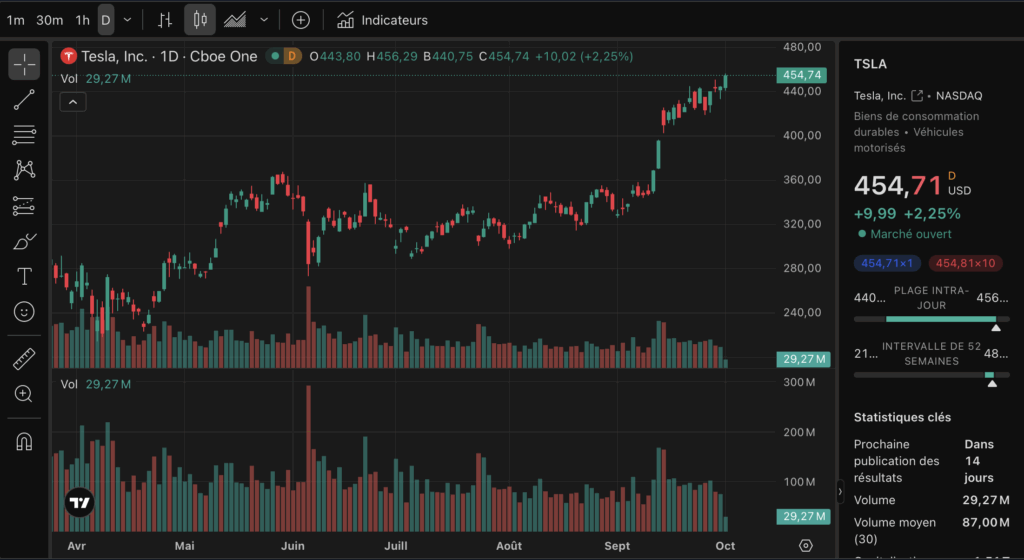Select the crosshair cursor tool
The image size is (1024, 560).
click(x=24, y=64)
